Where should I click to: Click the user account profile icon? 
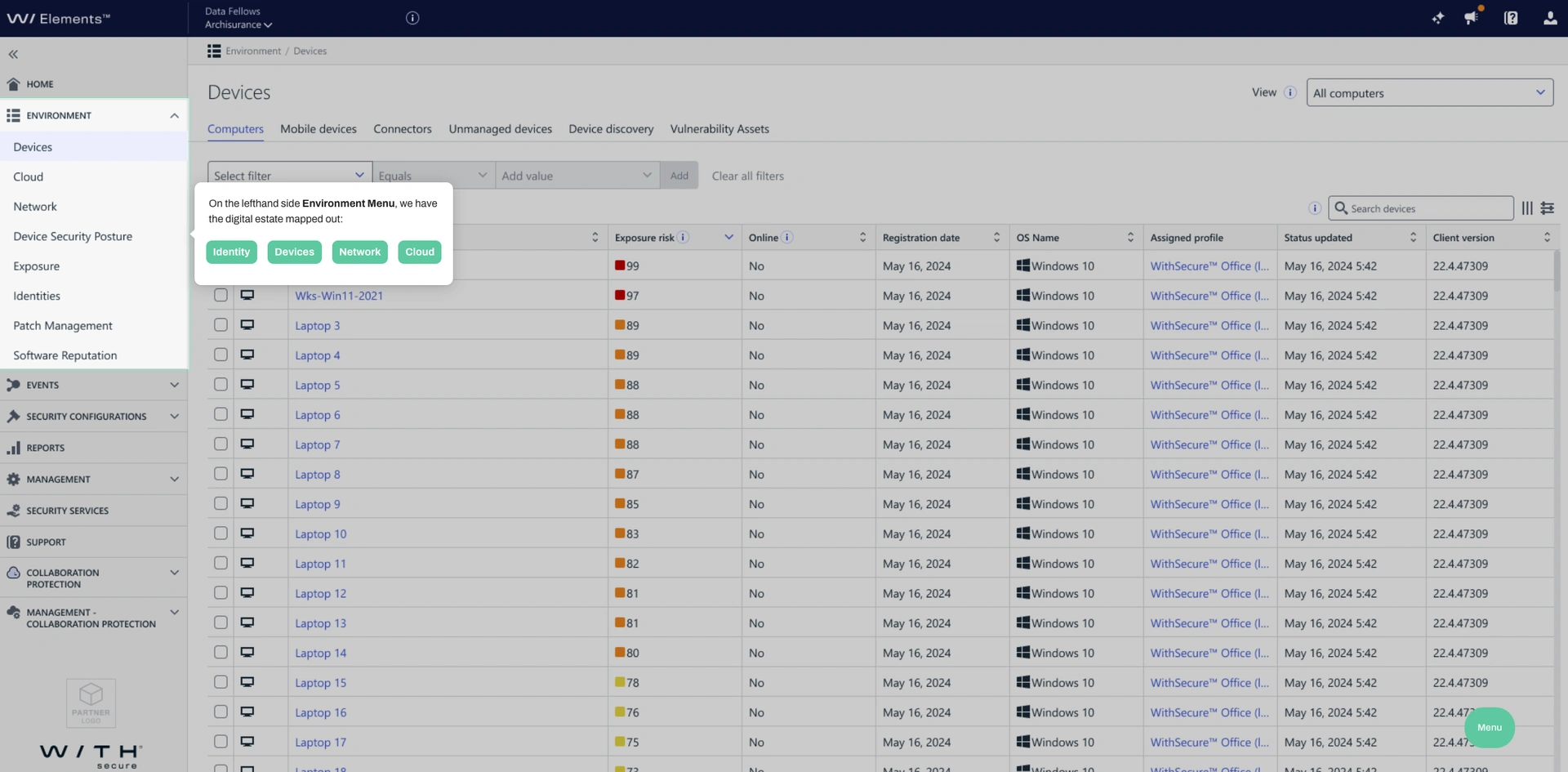click(x=1549, y=18)
